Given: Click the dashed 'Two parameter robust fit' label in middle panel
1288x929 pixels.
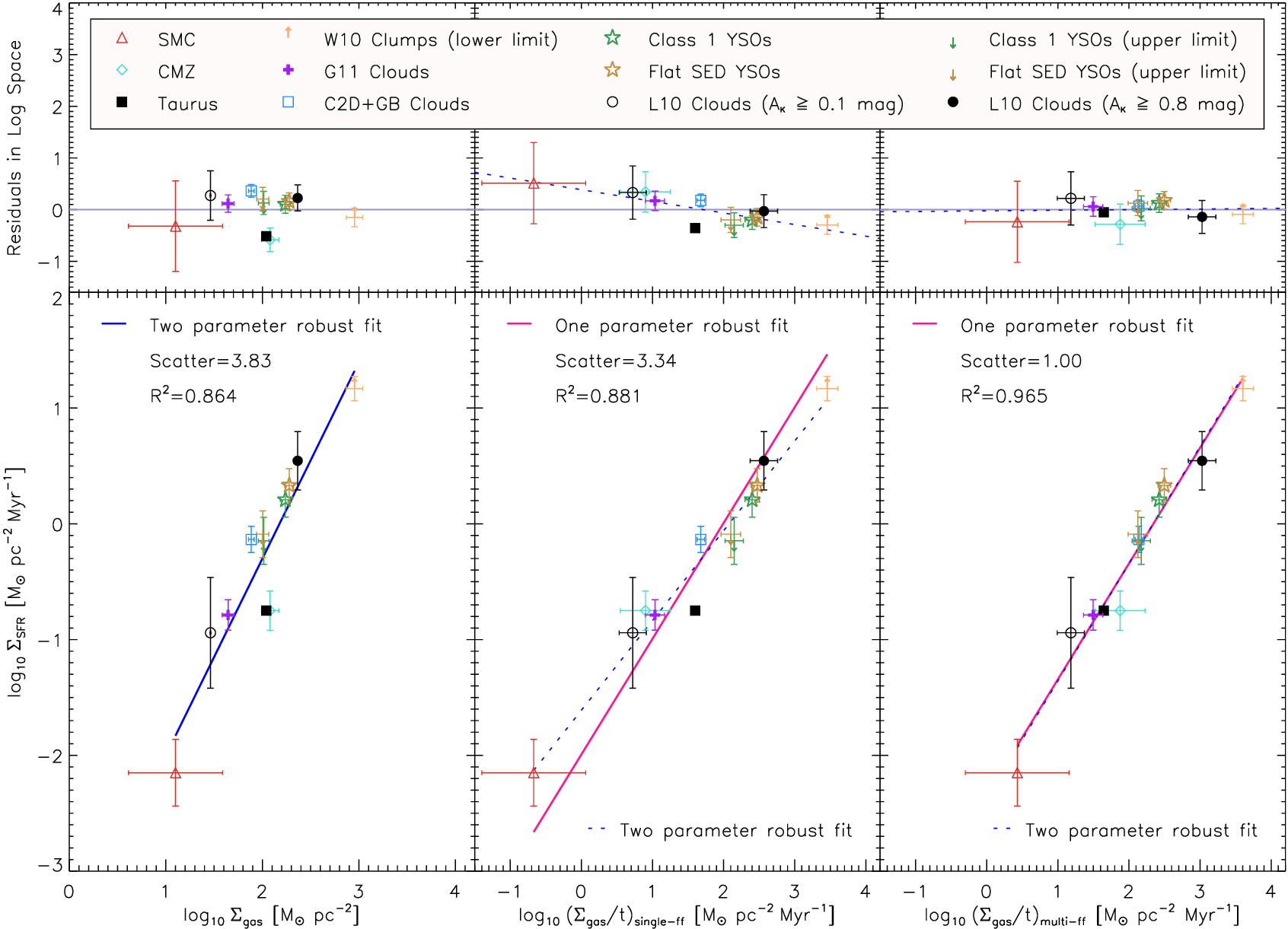Looking at the screenshot, I should tap(736, 830).
